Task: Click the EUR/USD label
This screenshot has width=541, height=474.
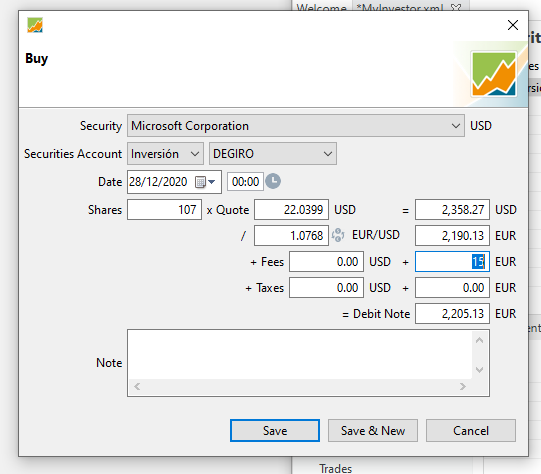Action: pyautogui.click(x=375, y=235)
